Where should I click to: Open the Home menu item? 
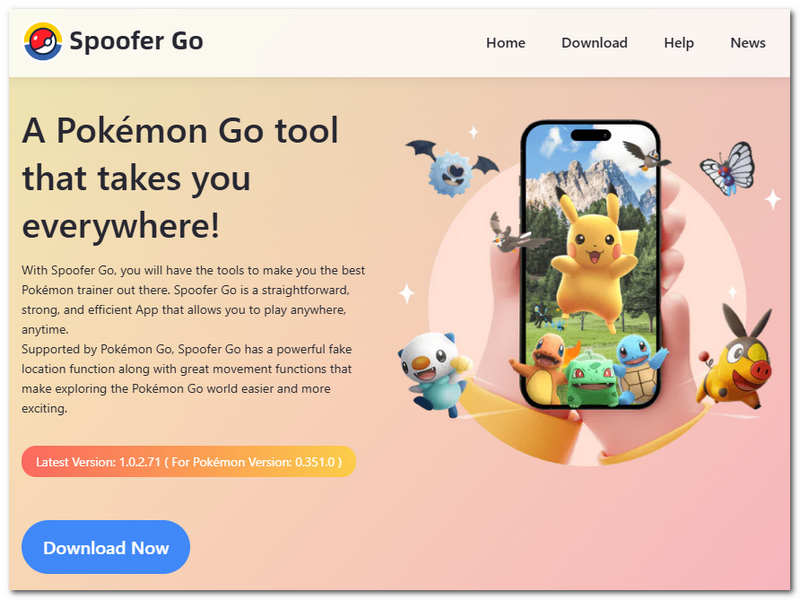coord(505,43)
